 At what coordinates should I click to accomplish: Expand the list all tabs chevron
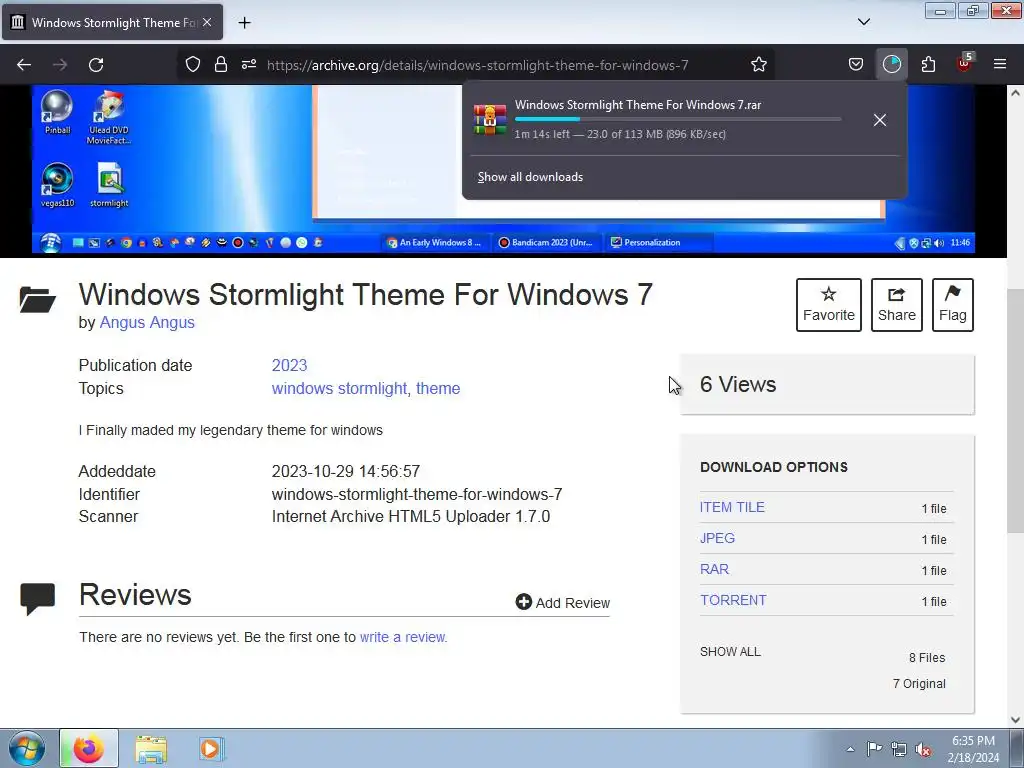pos(863,22)
